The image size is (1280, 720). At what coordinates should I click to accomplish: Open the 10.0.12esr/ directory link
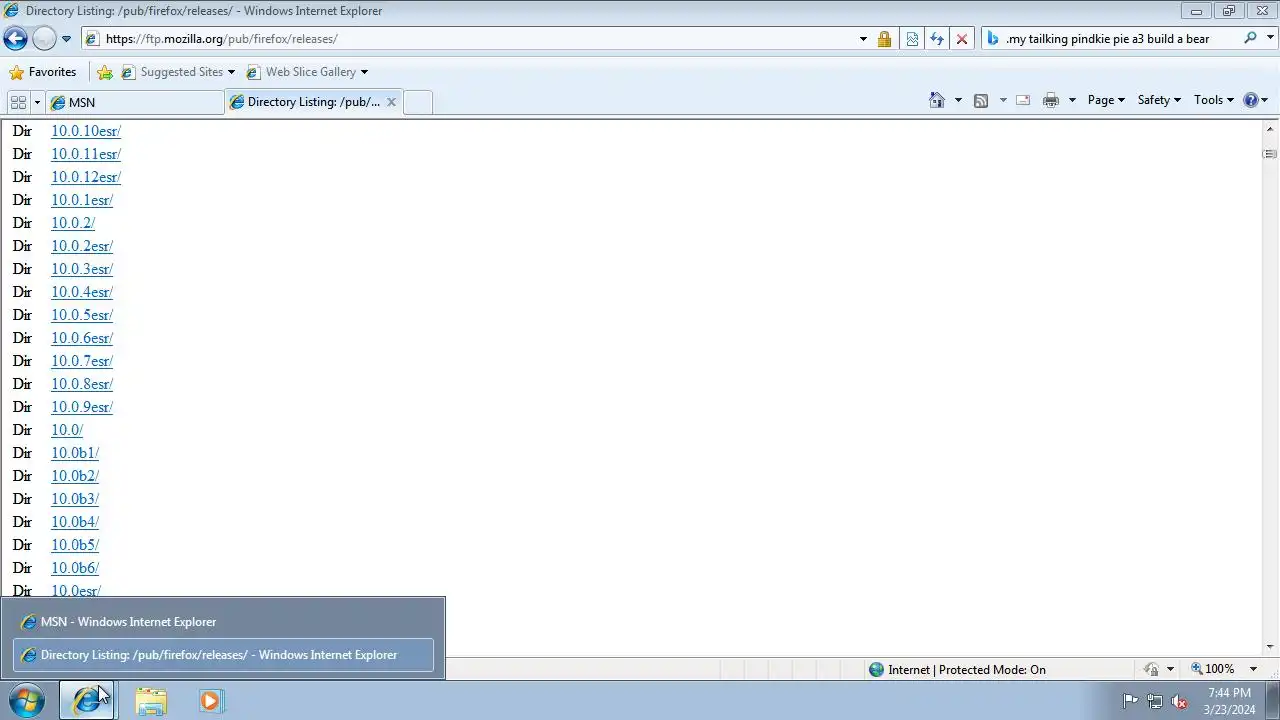click(86, 177)
